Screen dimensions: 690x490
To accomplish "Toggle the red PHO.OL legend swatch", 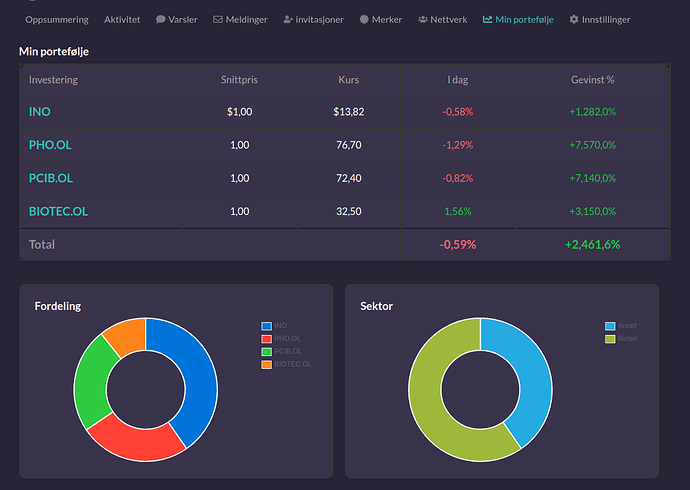I will [266, 339].
